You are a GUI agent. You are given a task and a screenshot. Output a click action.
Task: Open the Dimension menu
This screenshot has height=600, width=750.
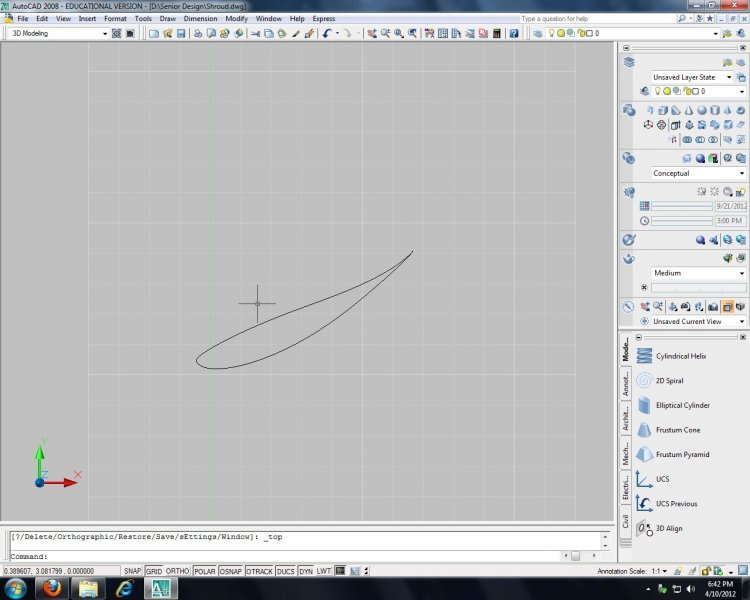click(x=200, y=18)
